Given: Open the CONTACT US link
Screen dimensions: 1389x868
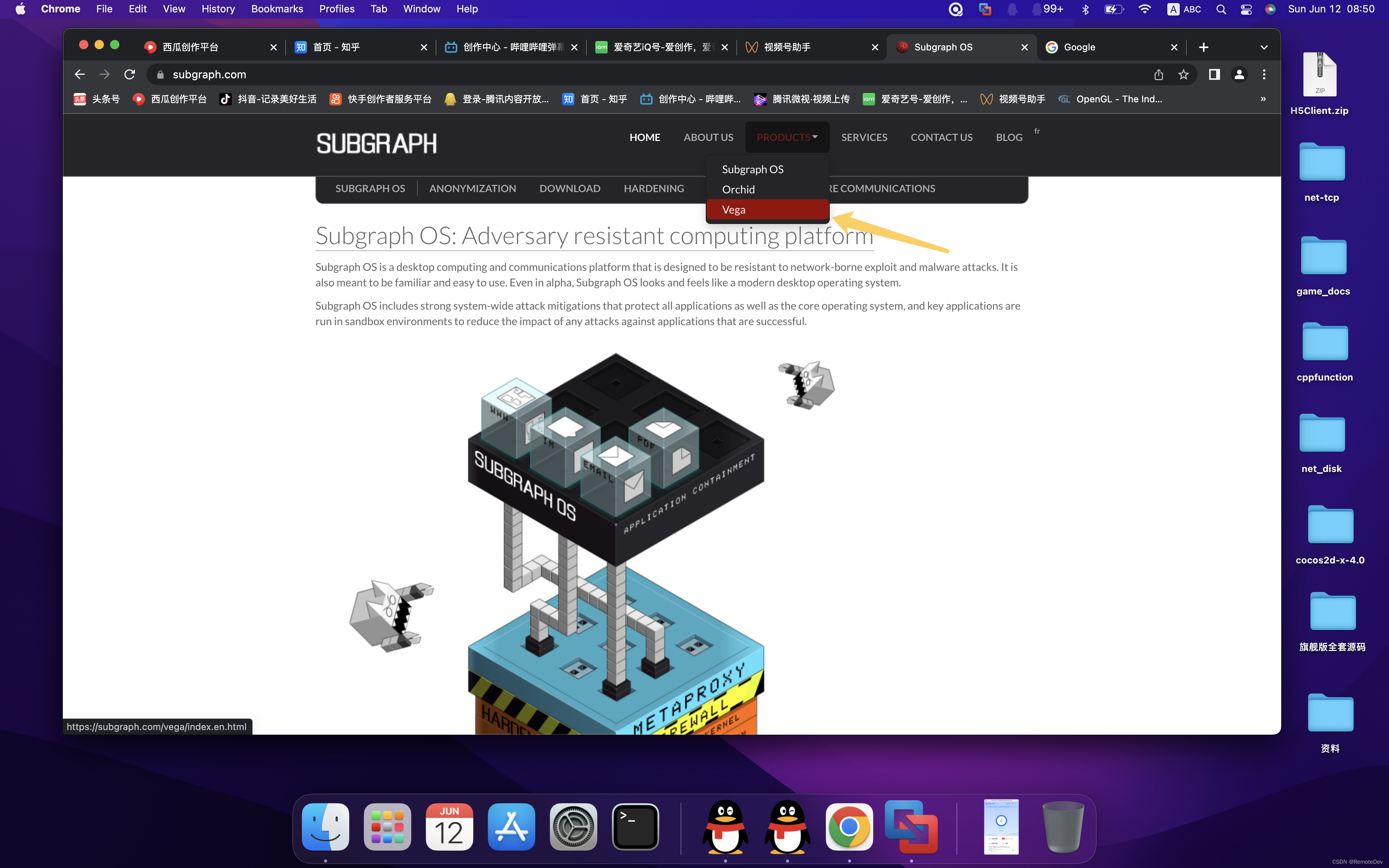Looking at the screenshot, I should click(x=941, y=137).
